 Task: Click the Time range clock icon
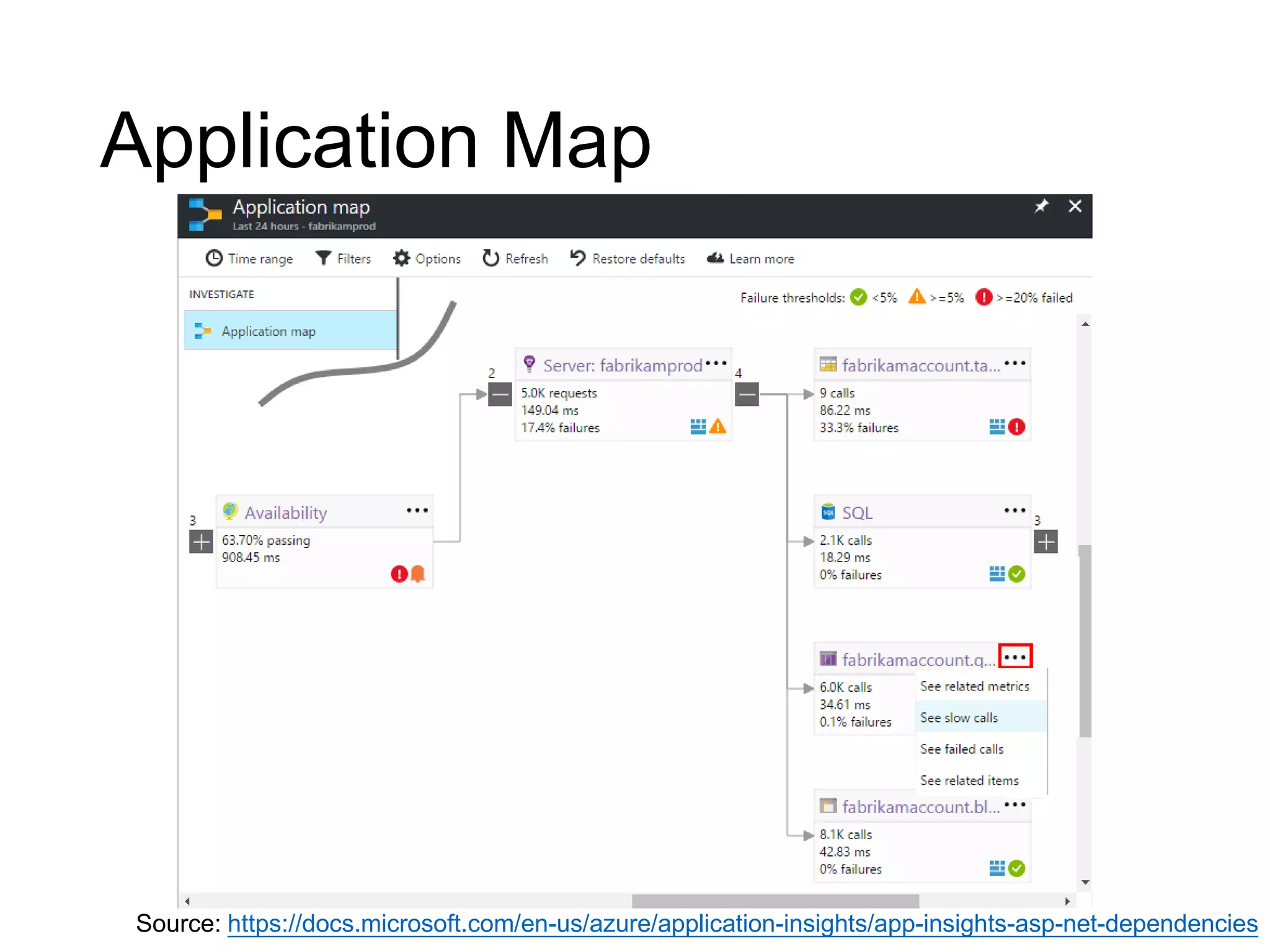click(214, 258)
